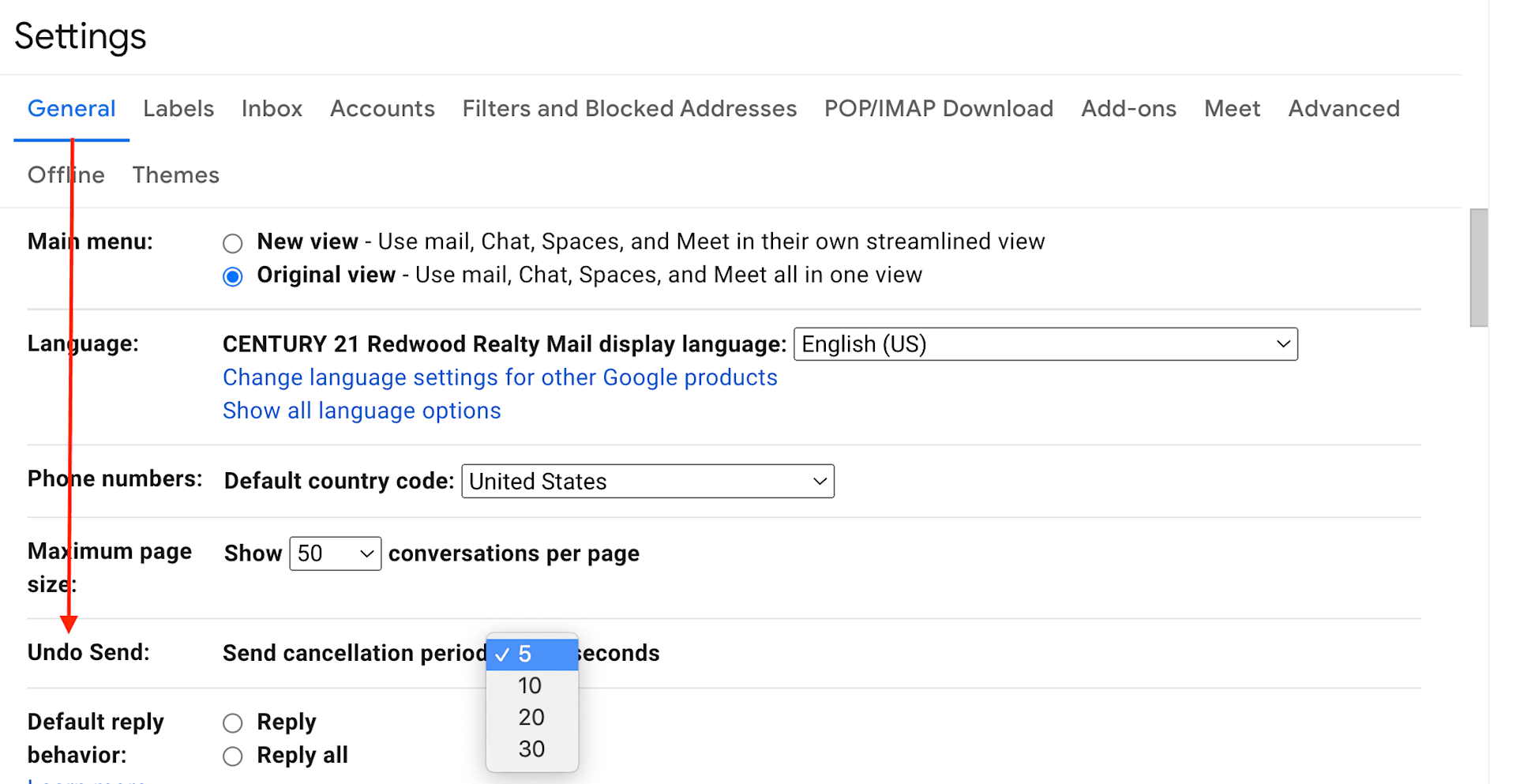
Task: Open Filters and Blocked Addresses tab
Action: (x=629, y=108)
